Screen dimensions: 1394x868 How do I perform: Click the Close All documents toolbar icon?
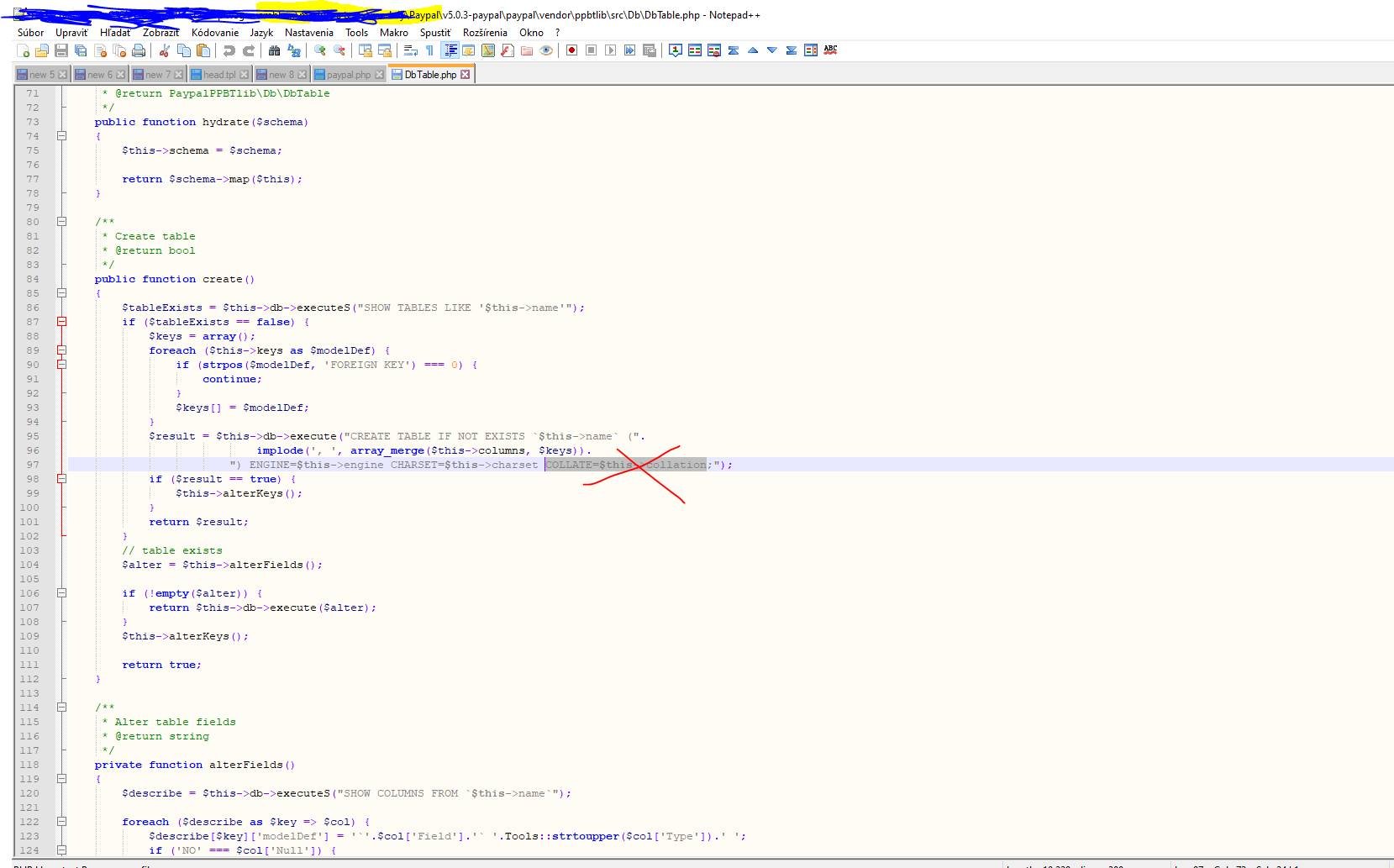click(x=119, y=50)
